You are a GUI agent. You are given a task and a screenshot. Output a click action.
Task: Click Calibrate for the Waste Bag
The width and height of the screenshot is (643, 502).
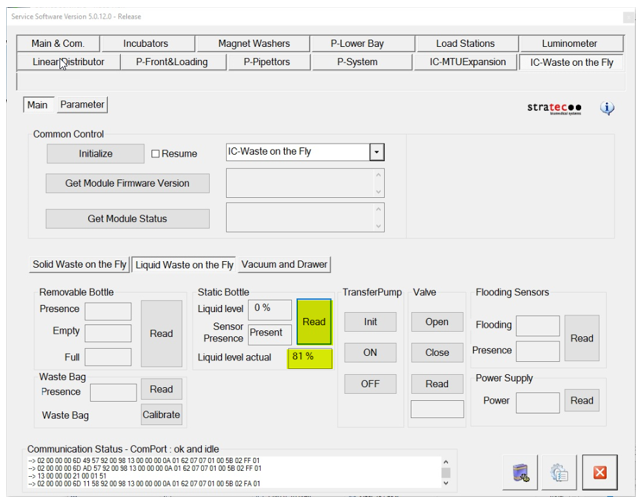tap(161, 414)
